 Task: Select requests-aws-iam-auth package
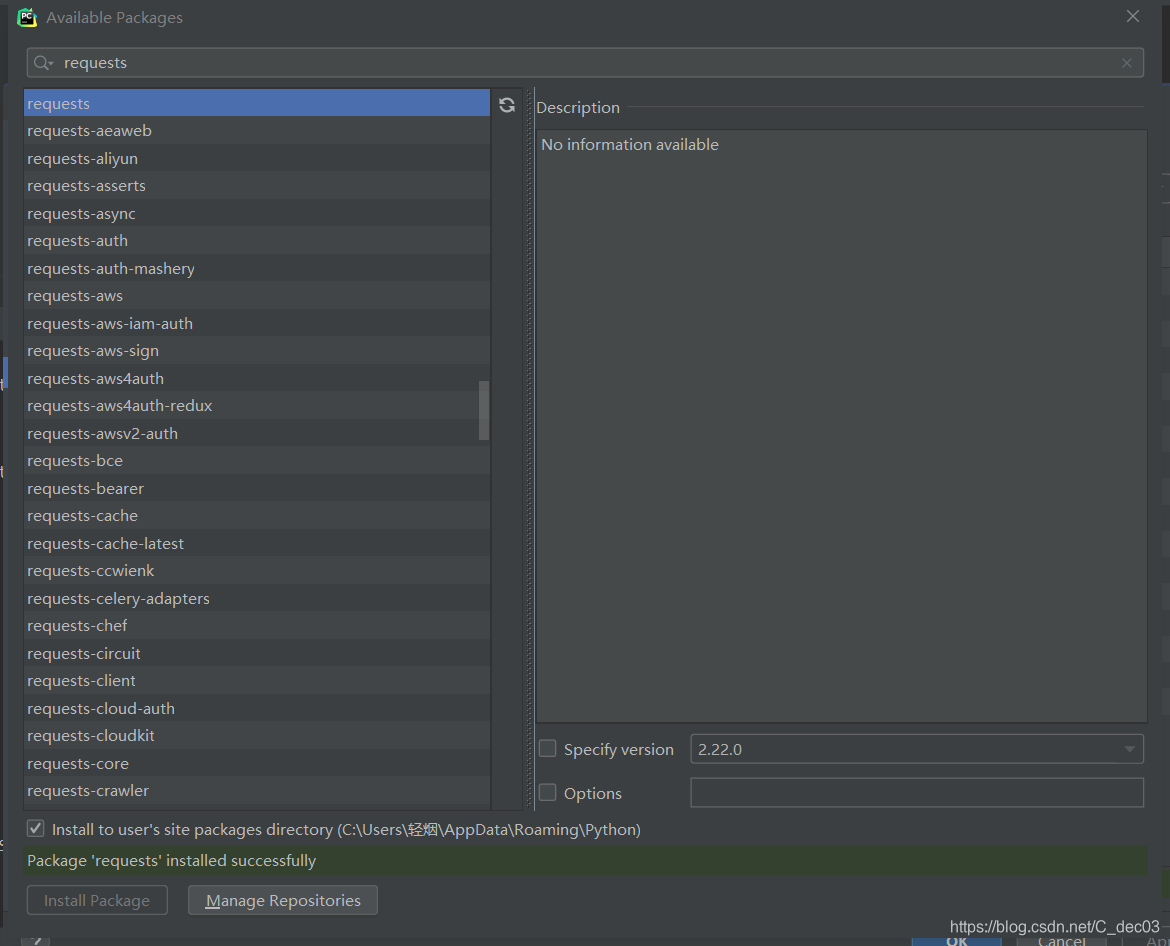pos(257,323)
